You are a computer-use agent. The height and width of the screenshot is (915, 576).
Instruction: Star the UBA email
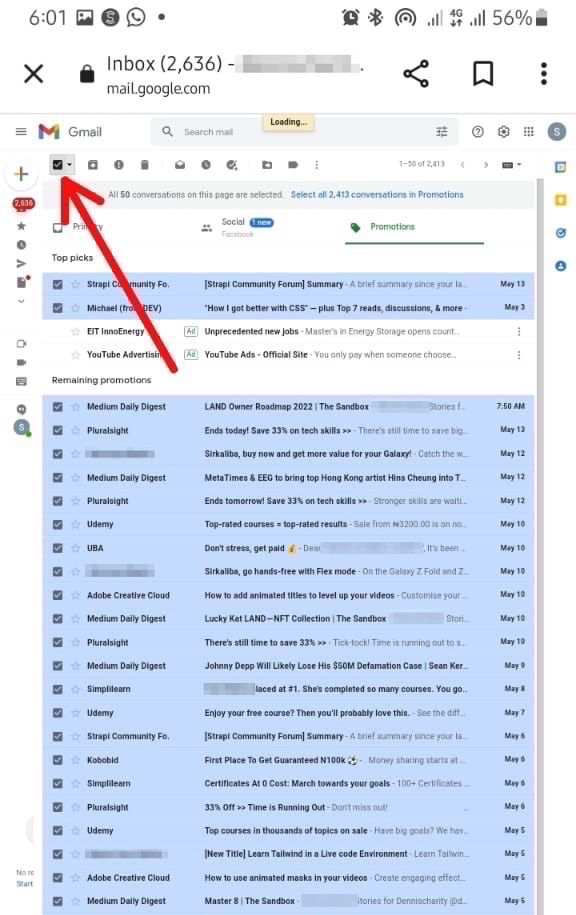tap(75, 548)
